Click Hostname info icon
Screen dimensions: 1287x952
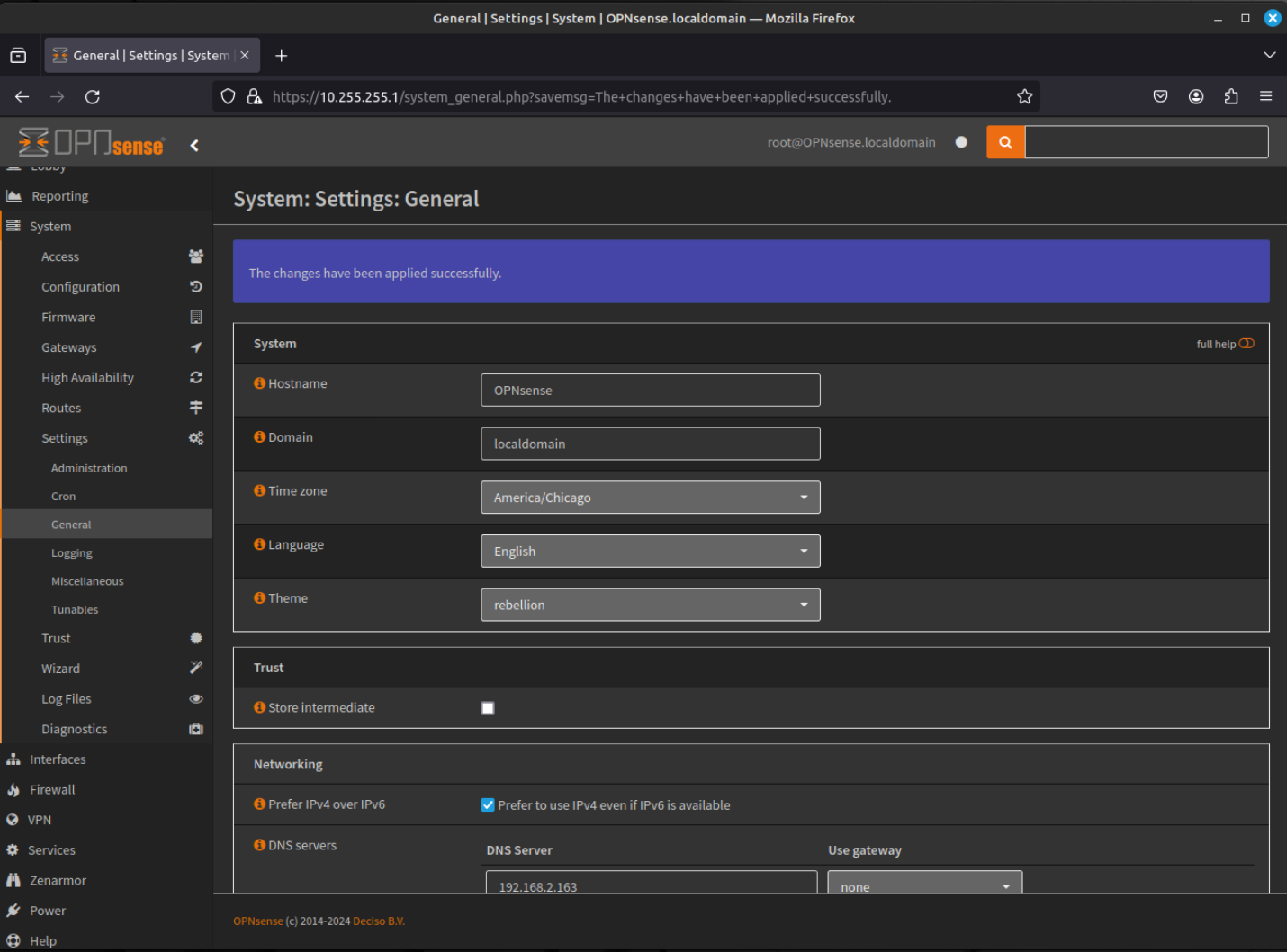coord(260,383)
